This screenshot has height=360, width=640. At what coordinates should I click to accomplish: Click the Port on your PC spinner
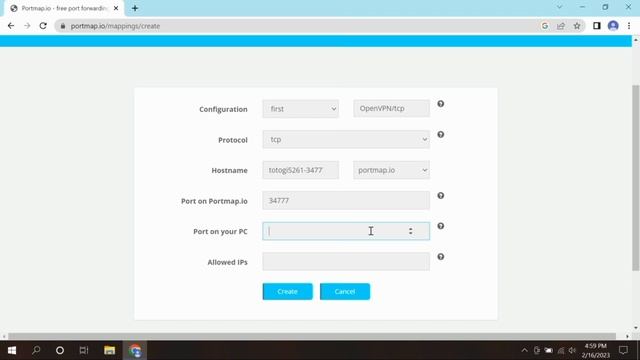point(411,231)
